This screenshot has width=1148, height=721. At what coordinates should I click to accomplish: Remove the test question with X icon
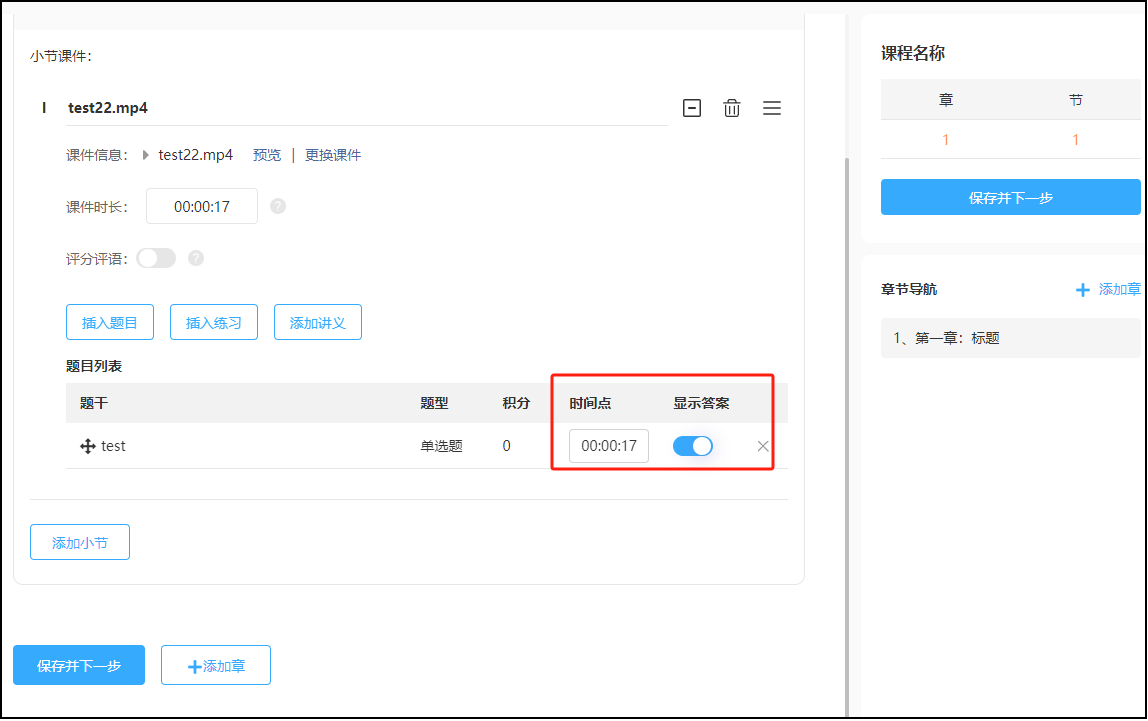[763, 447]
